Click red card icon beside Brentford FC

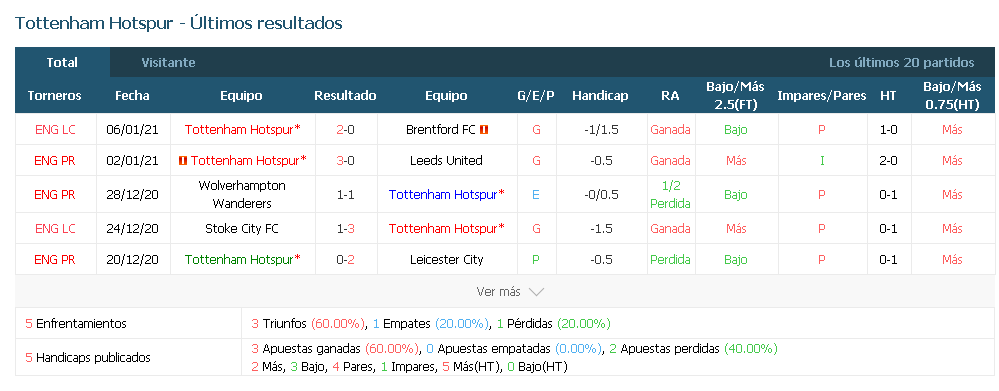484,129
